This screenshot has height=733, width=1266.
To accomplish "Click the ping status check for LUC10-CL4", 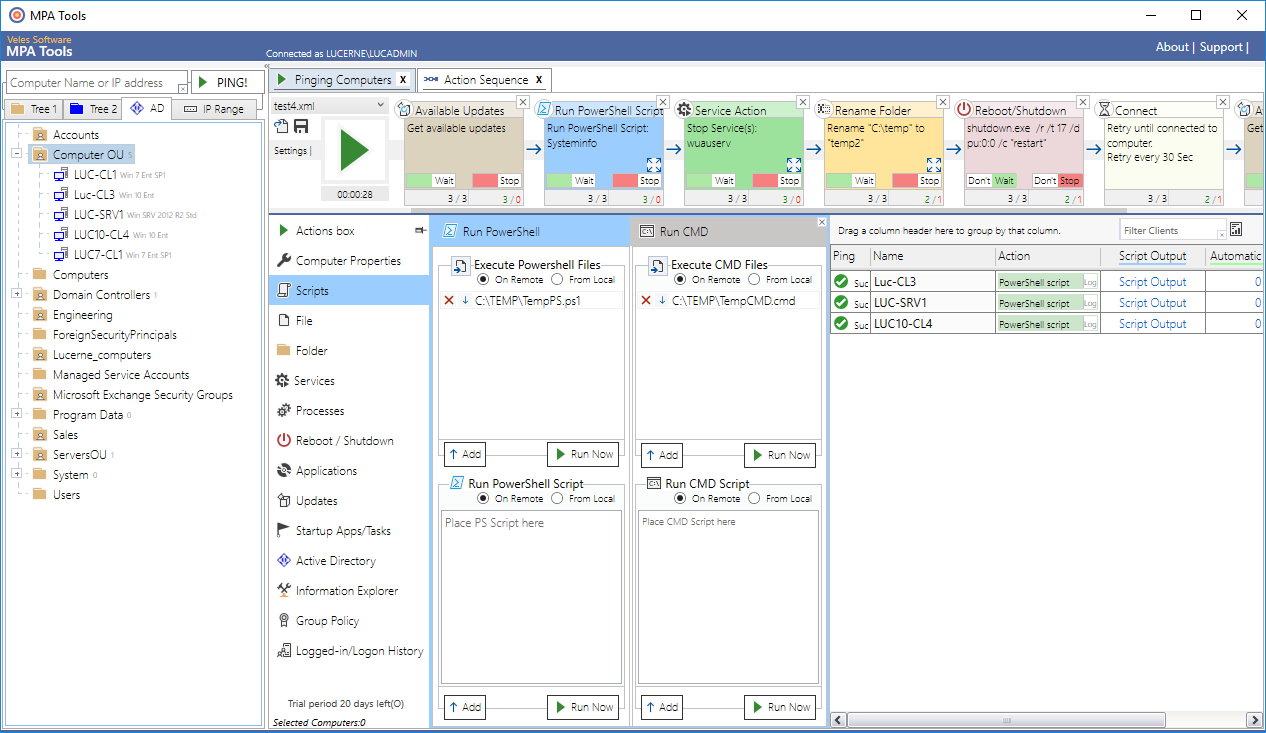I will [841, 324].
